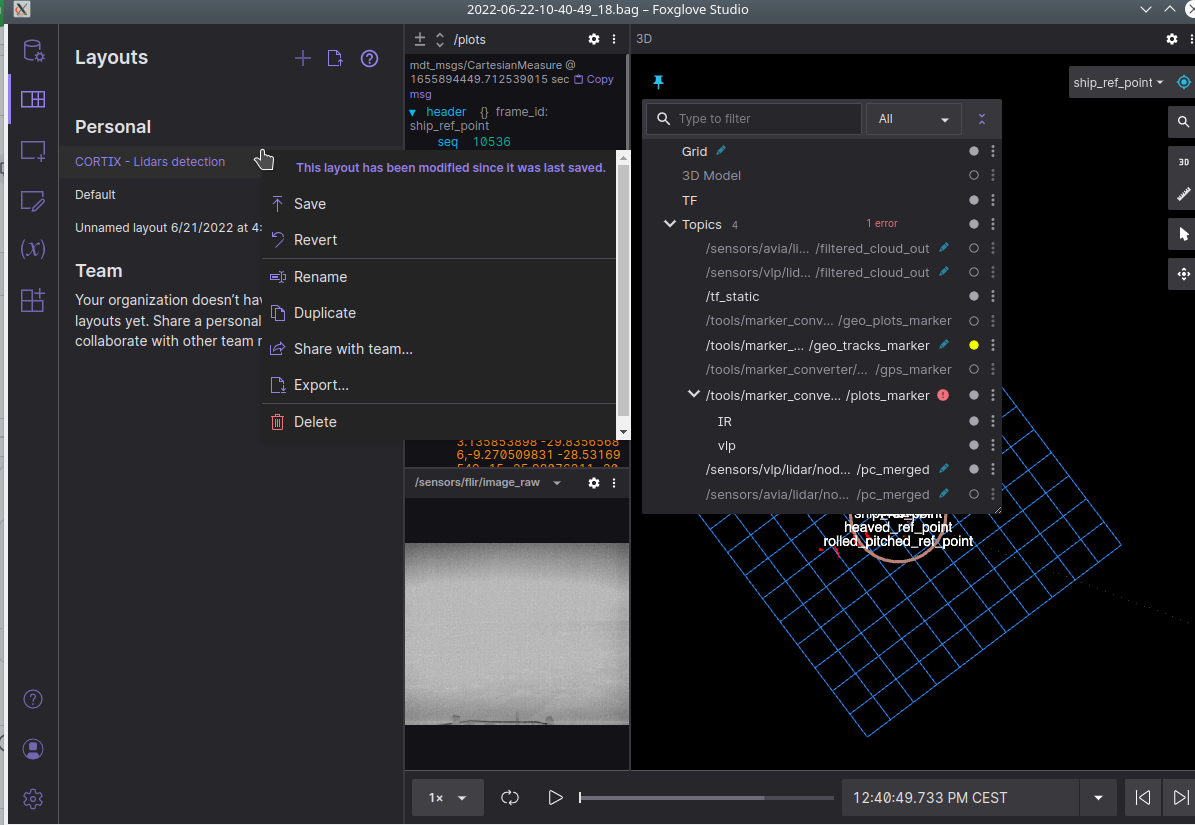This screenshot has width=1195, height=825.
Task: Collapse the header message field
Action: pos(413,112)
